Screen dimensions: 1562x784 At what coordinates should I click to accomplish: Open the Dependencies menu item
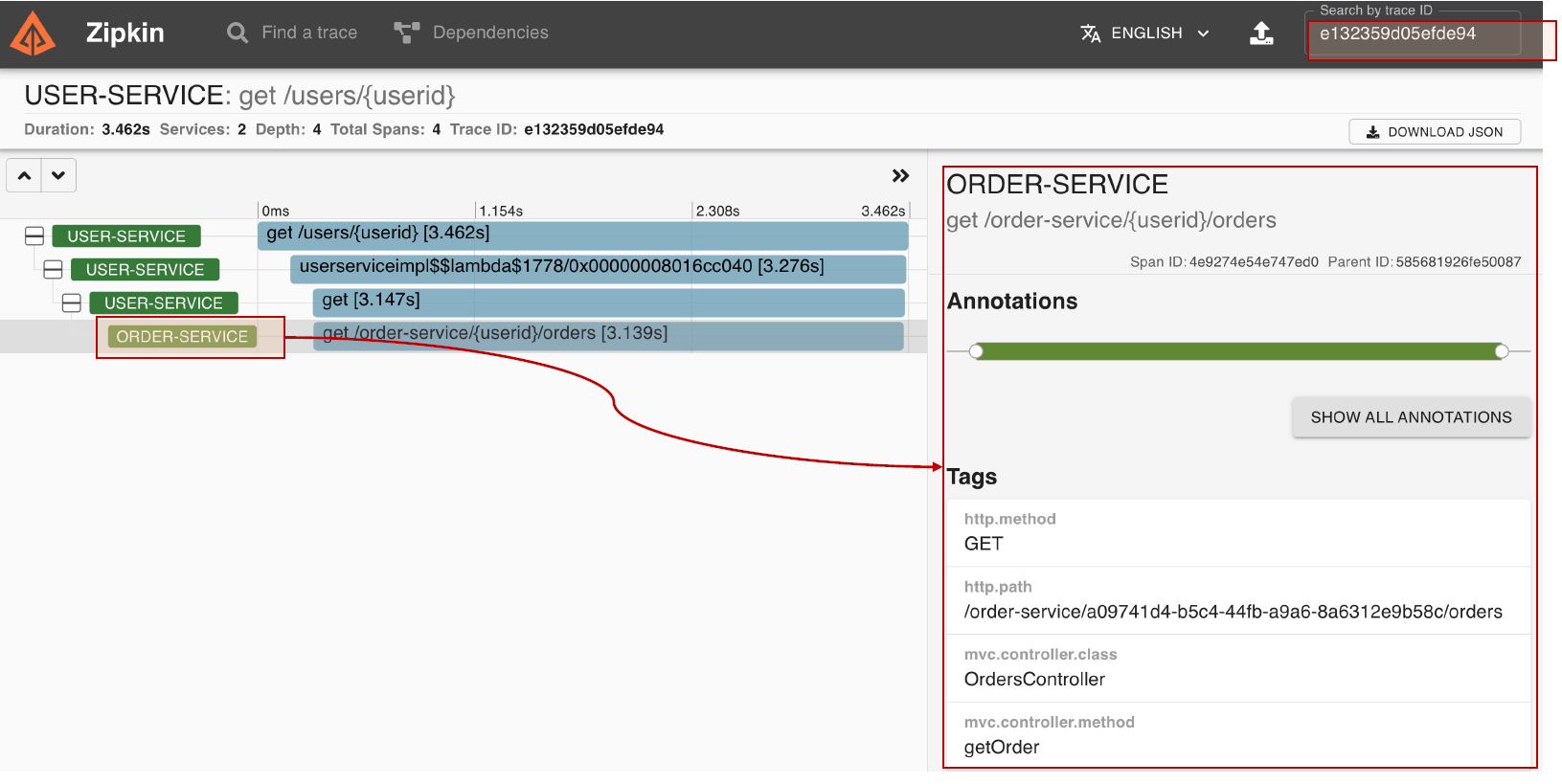(471, 33)
